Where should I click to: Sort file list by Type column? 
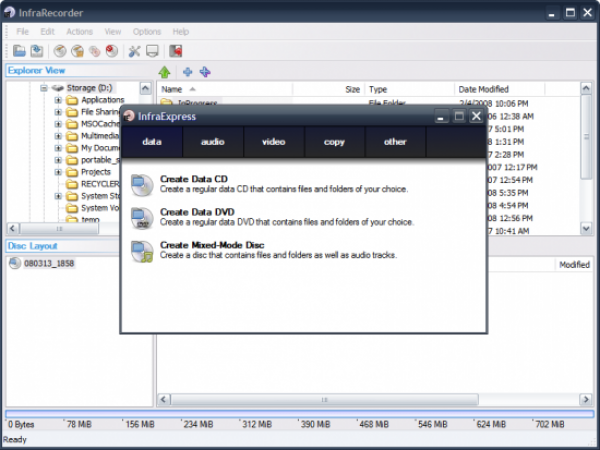pos(409,89)
